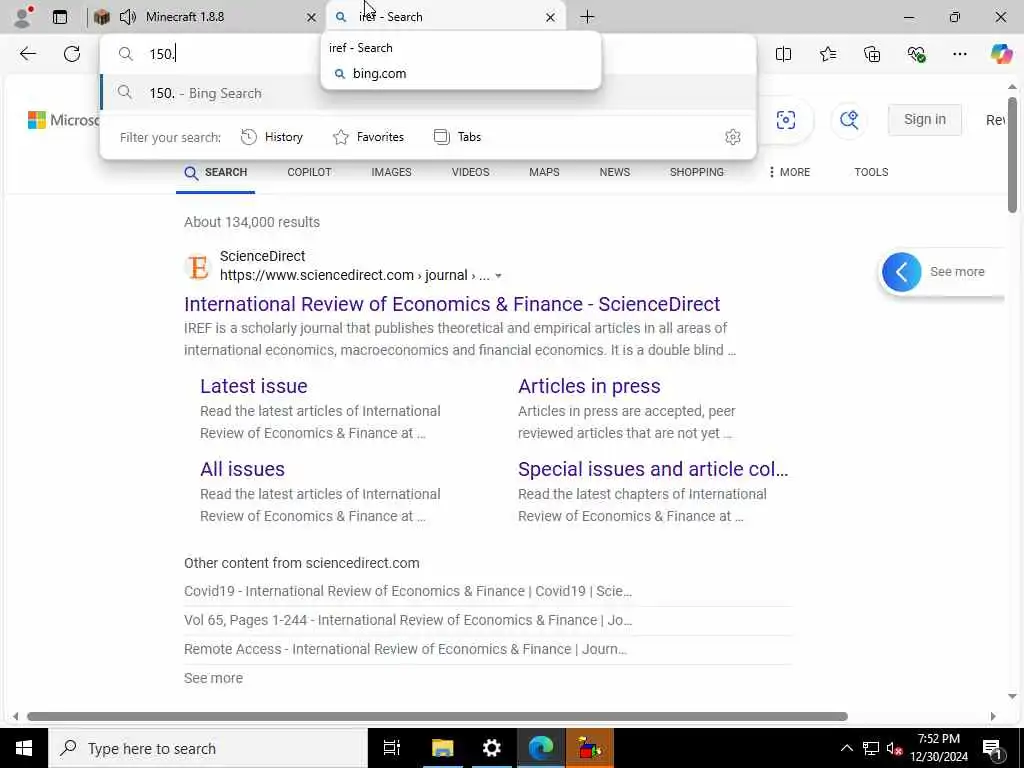
Task: Show hidden system tray icons
Action: click(x=846, y=748)
